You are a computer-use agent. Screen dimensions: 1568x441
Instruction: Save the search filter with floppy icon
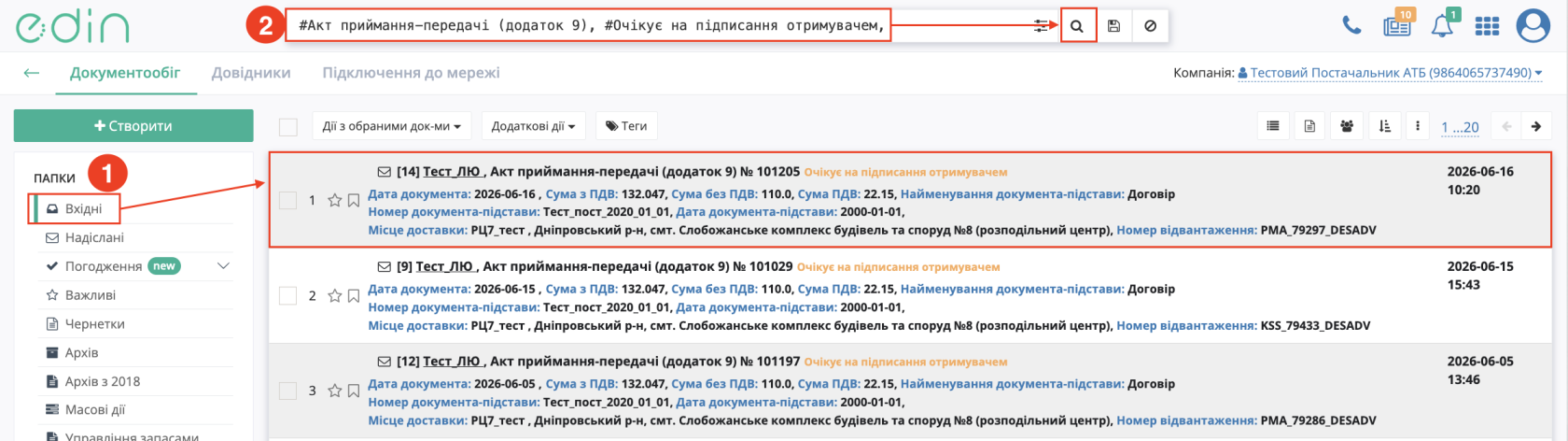click(x=1113, y=26)
